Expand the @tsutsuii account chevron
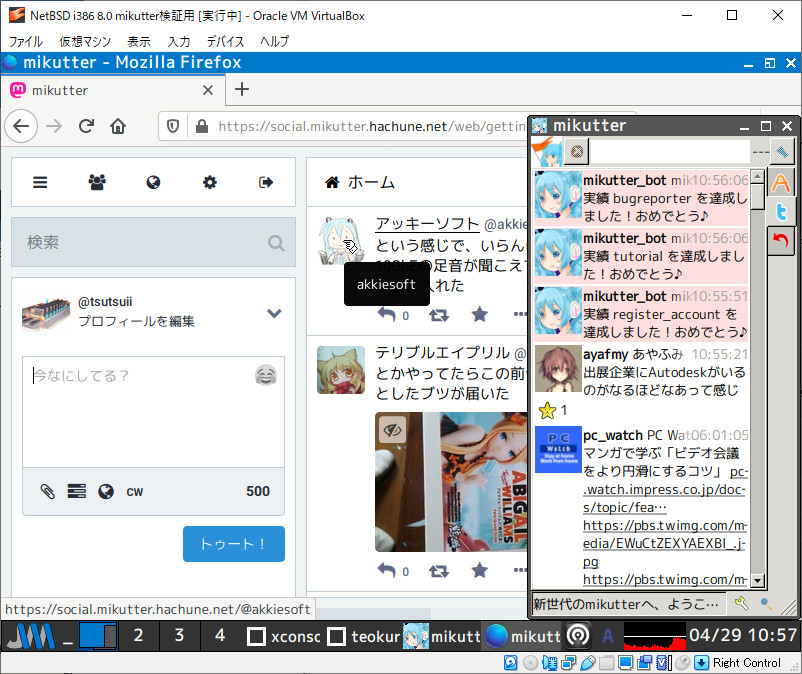 click(274, 313)
